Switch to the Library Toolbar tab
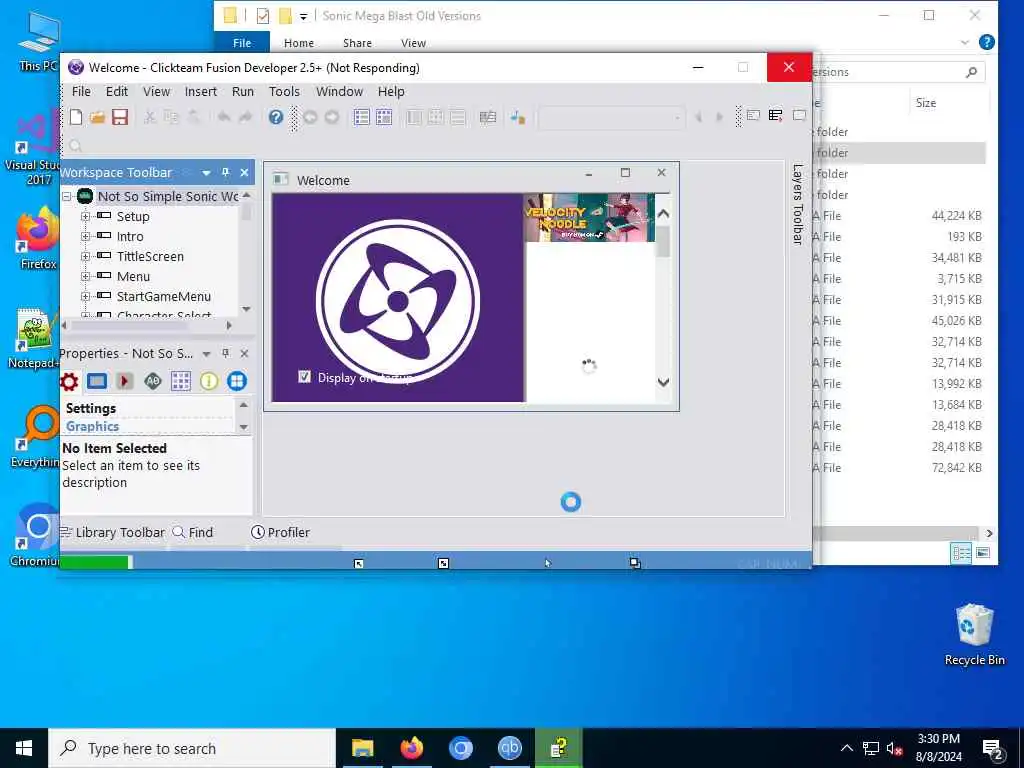Screen dimensions: 1024x768 (x=112, y=532)
